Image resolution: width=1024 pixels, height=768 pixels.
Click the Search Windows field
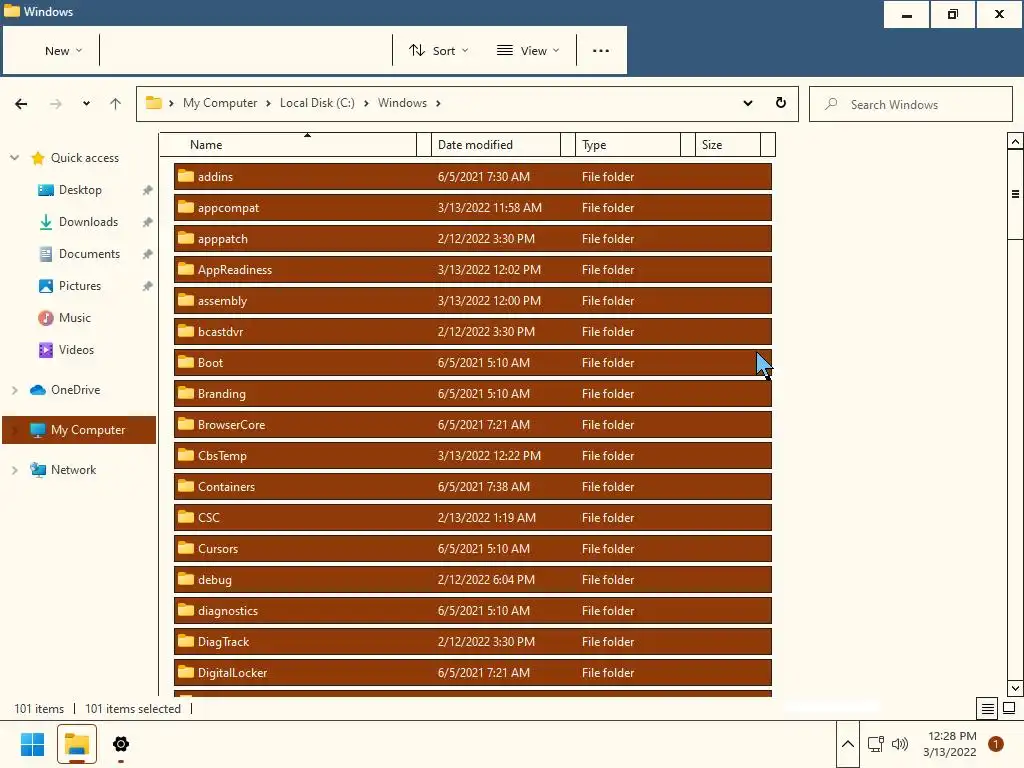[x=910, y=104]
